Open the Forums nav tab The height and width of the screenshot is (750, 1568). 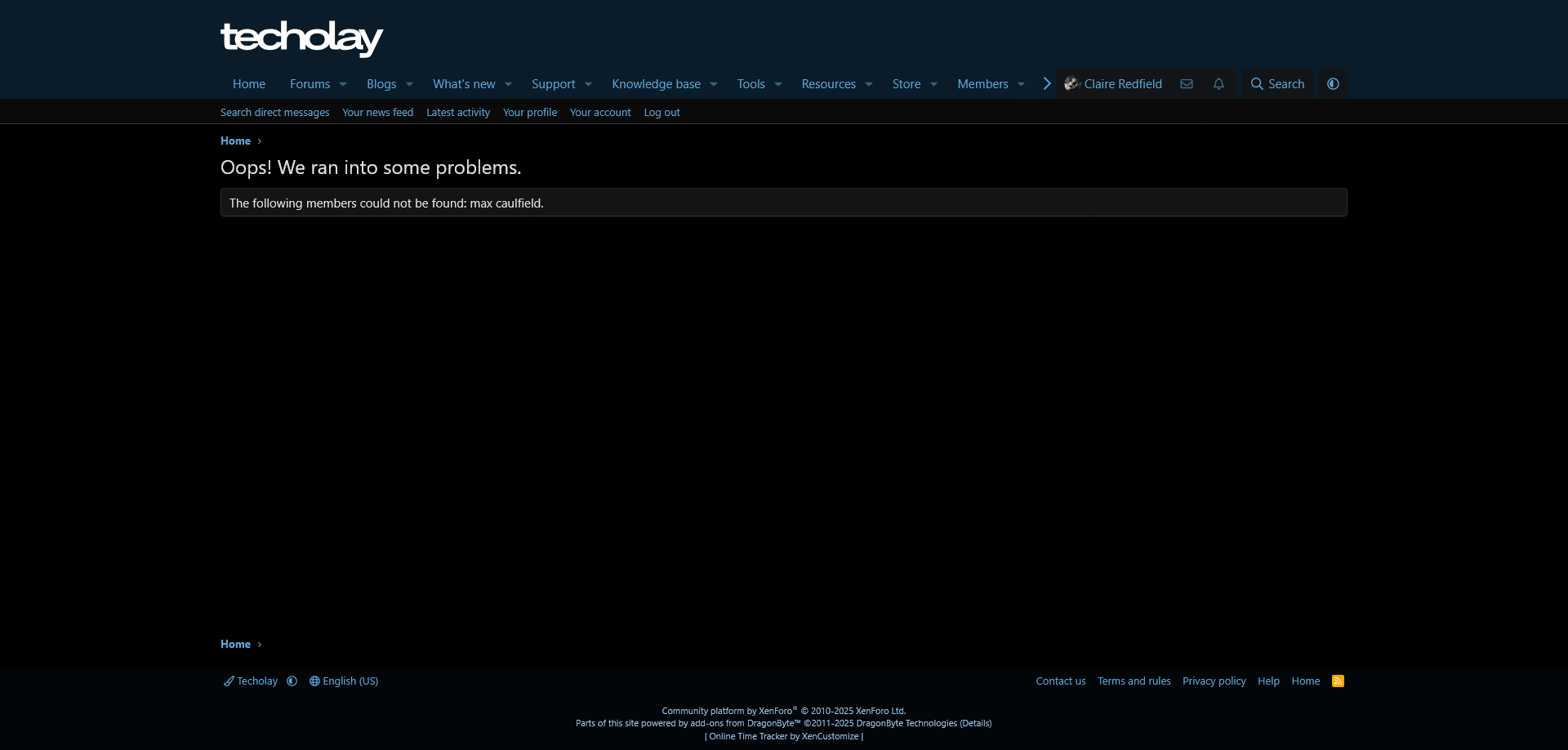coord(310,84)
